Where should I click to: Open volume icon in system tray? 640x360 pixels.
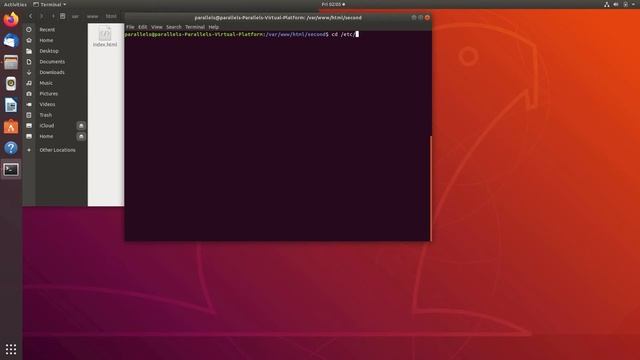pos(616,4)
